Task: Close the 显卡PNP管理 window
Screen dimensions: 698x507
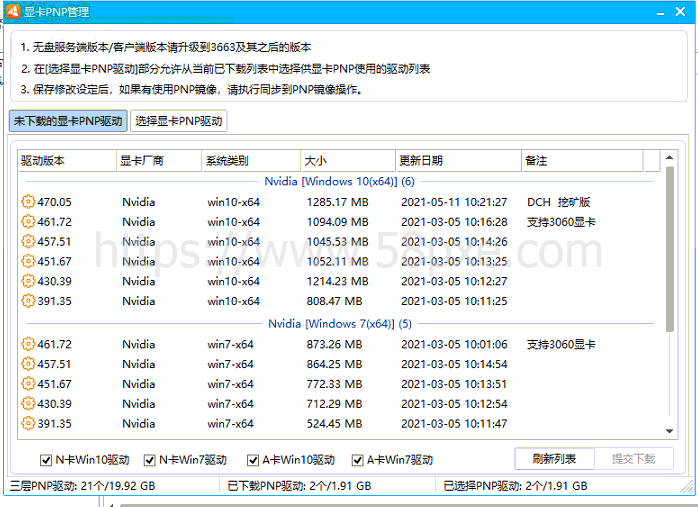Action: click(x=680, y=12)
